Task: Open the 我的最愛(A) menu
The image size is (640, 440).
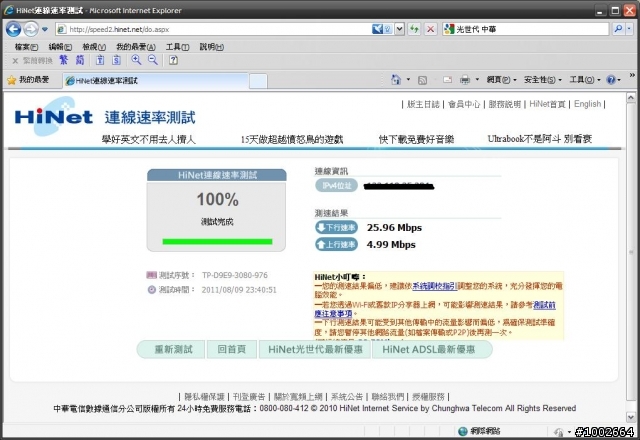Action: coord(136,47)
